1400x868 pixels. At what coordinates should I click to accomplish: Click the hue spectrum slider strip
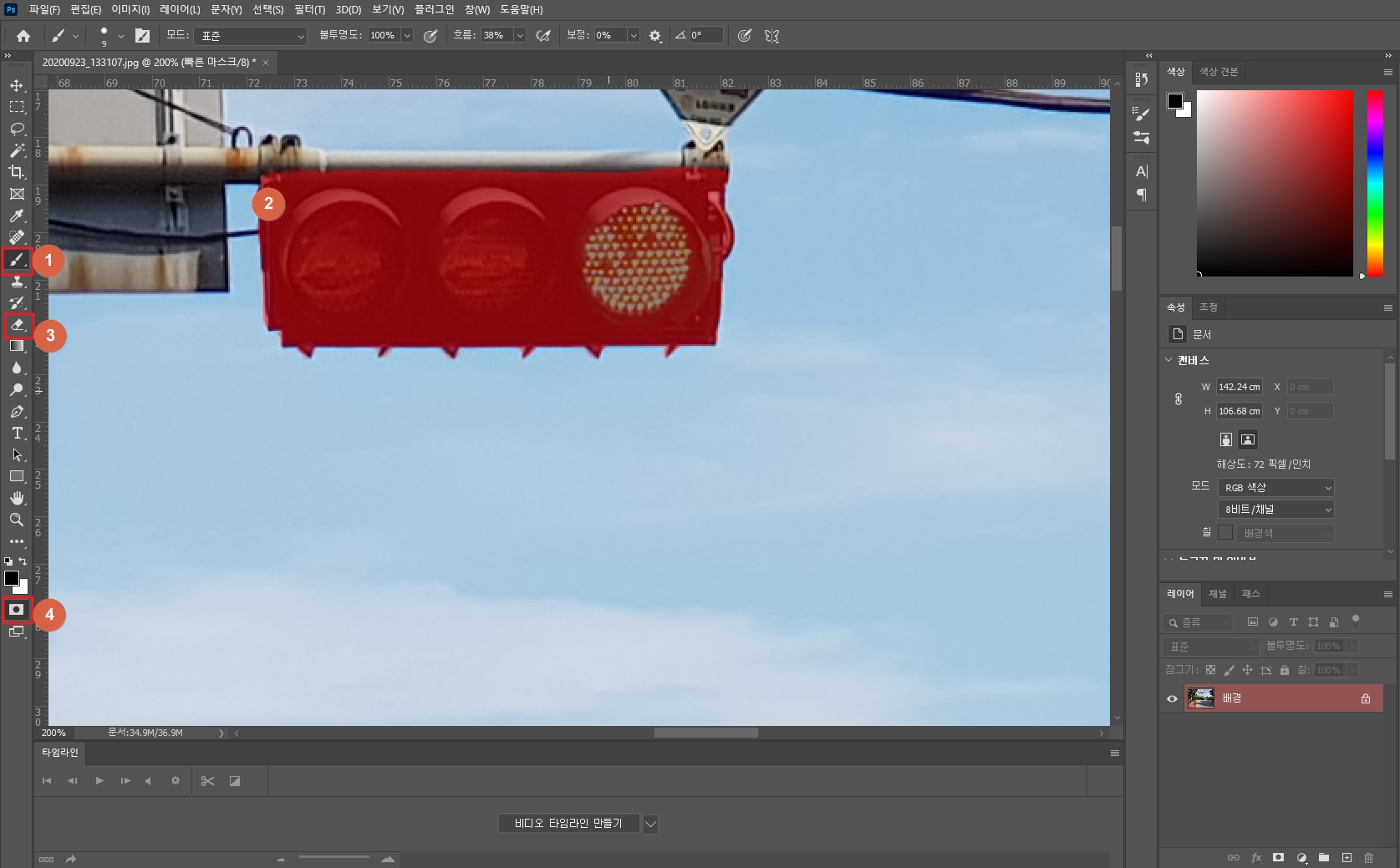point(1375,183)
